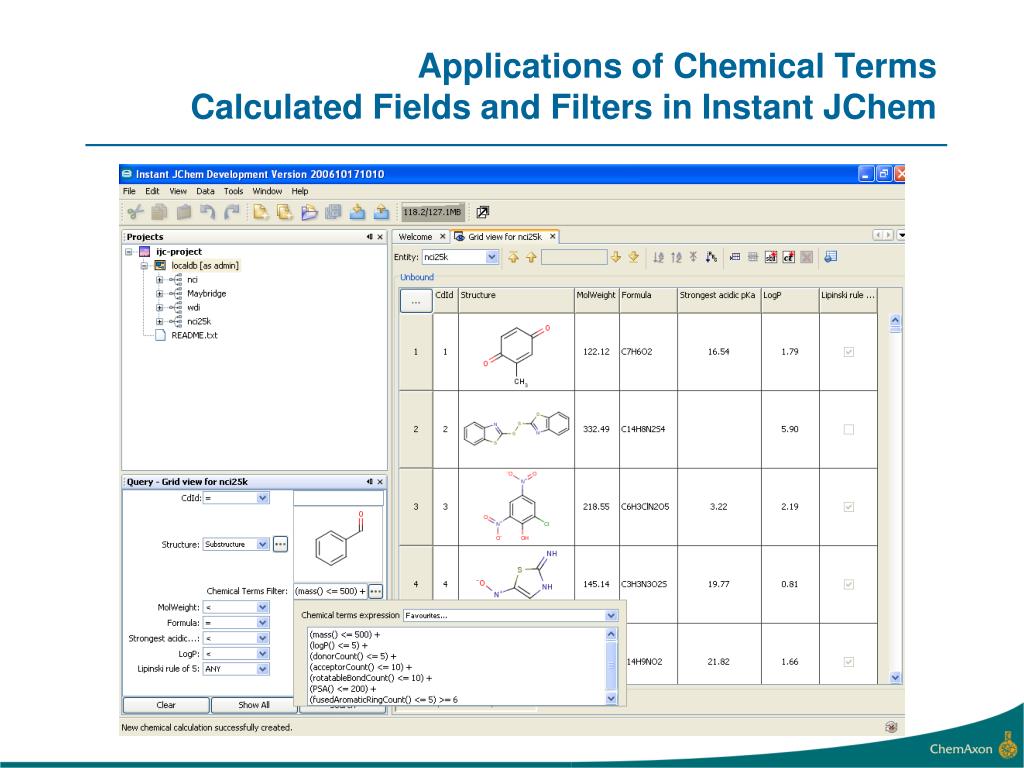Open the Lipinski rule of 5 ANY dropdown

263,669
